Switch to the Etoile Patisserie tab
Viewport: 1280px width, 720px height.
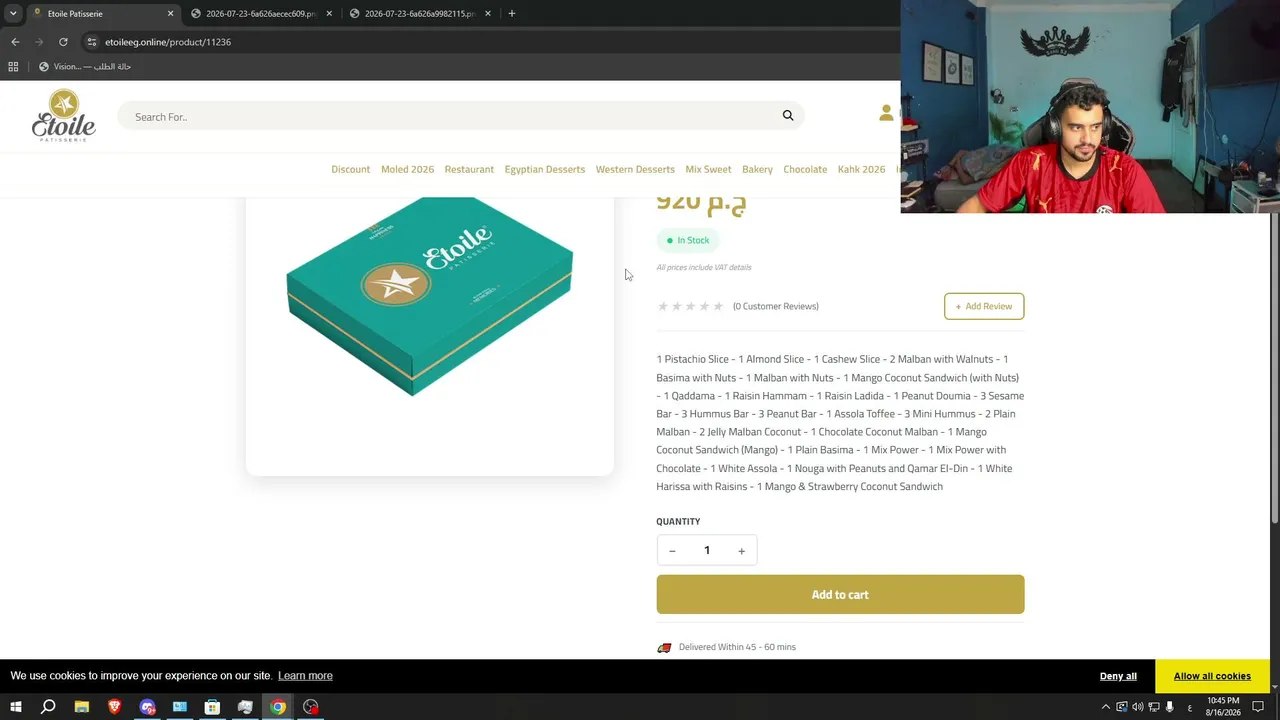tap(102, 14)
